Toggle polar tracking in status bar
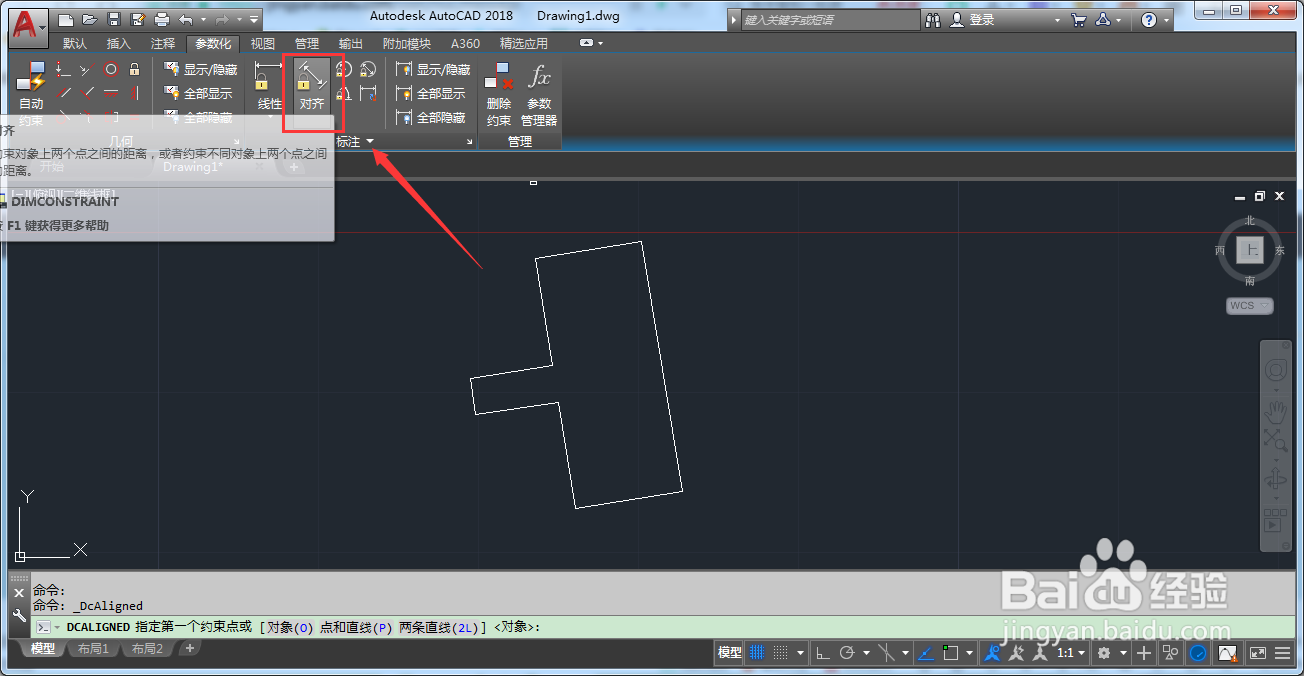Viewport: 1304px width, 676px height. click(847, 653)
